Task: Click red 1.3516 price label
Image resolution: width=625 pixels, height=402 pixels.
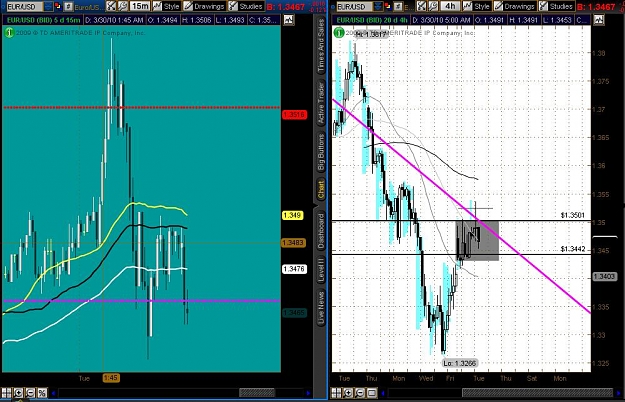Action: 295,115
